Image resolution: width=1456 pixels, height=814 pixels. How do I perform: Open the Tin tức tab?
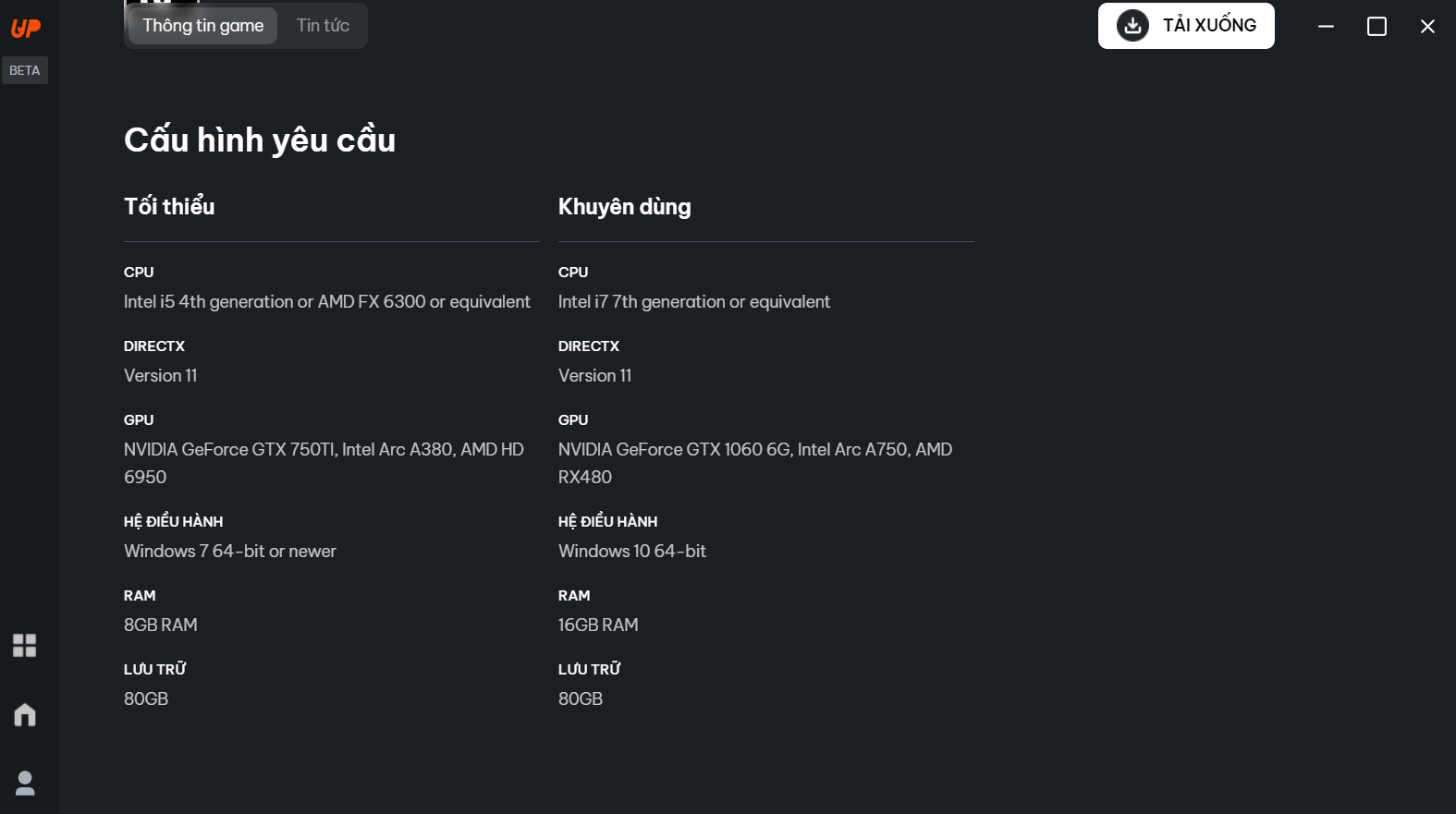(x=323, y=26)
